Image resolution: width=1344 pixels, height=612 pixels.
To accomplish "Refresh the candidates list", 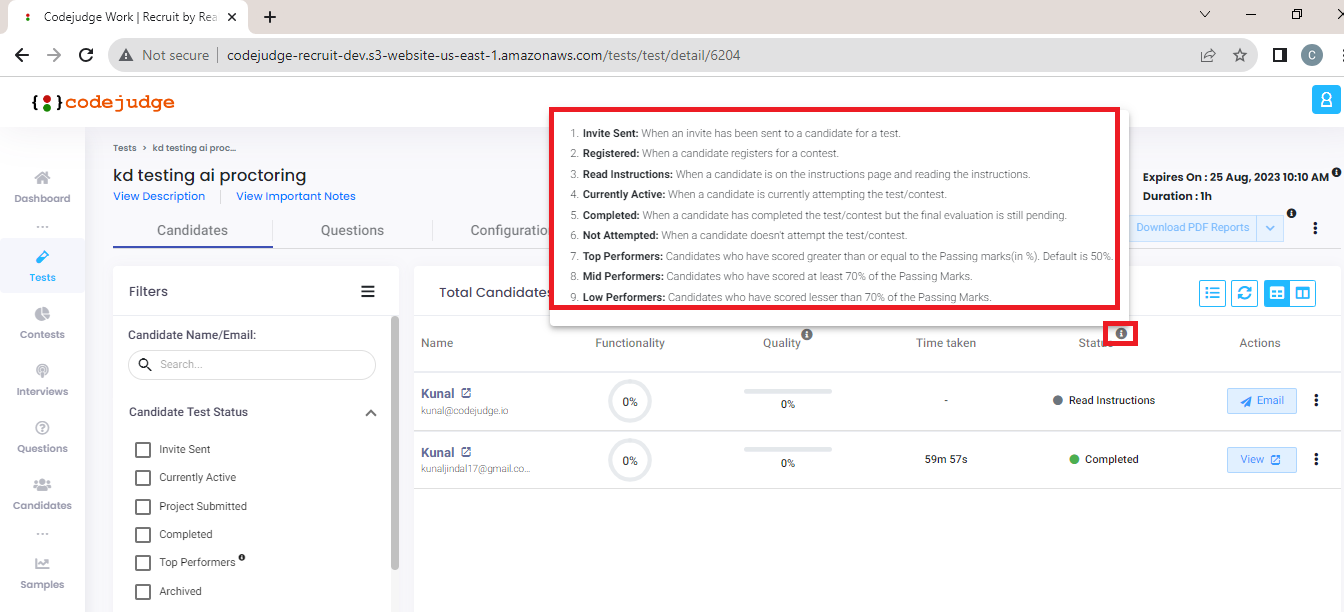I will 1244,293.
